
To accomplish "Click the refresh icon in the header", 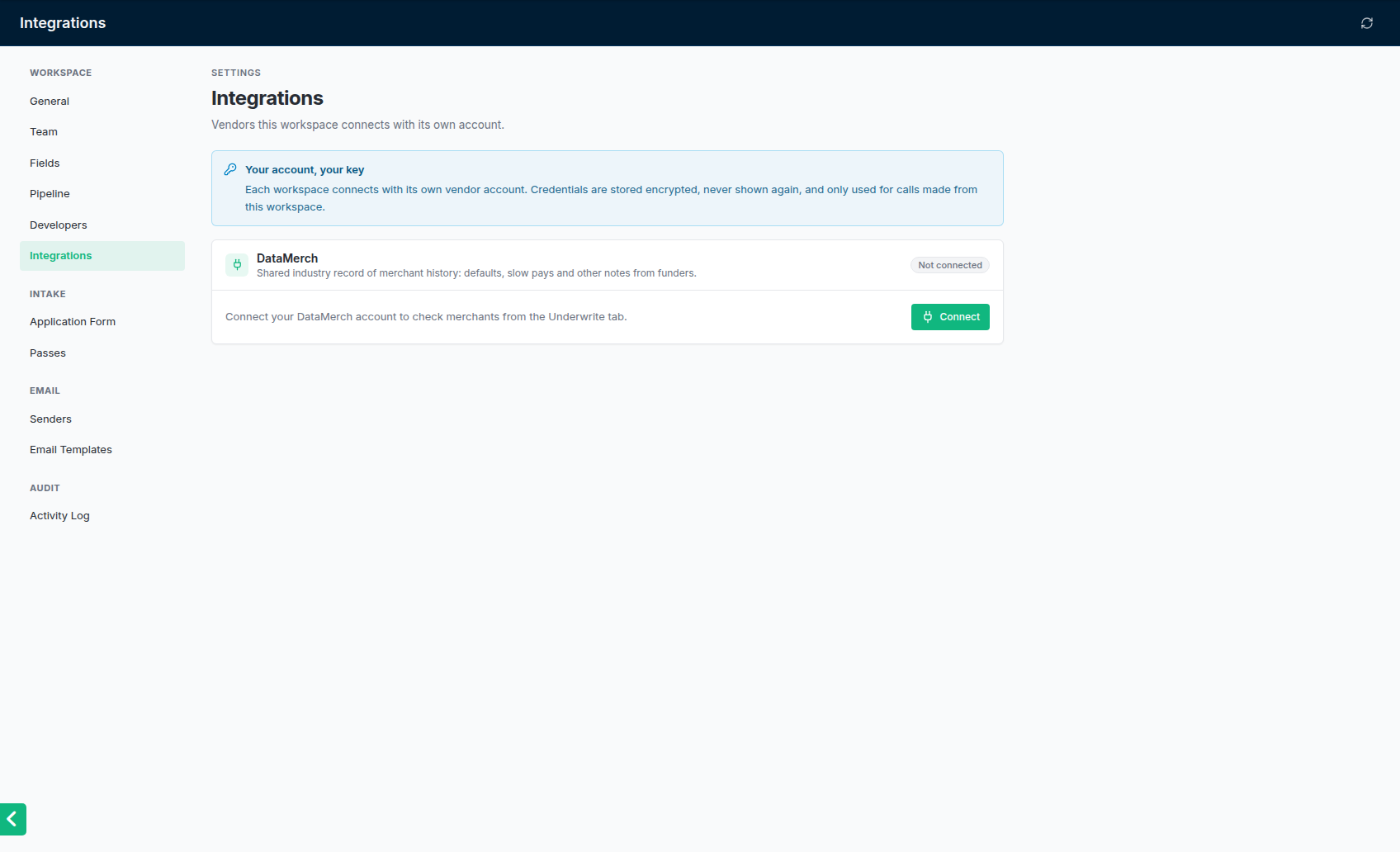I will [1367, 23].
